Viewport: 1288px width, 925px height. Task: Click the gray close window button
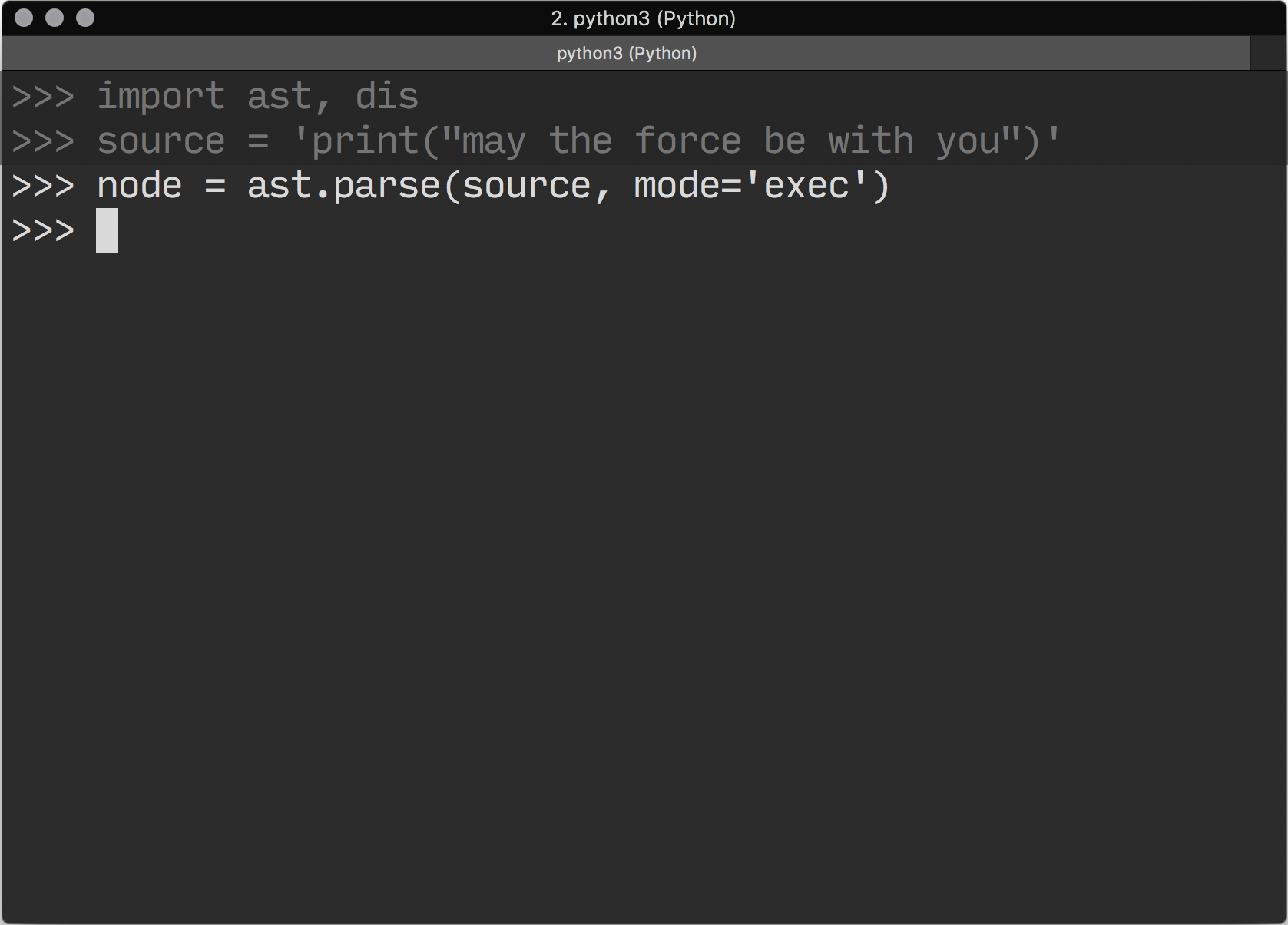pos(24,18)
